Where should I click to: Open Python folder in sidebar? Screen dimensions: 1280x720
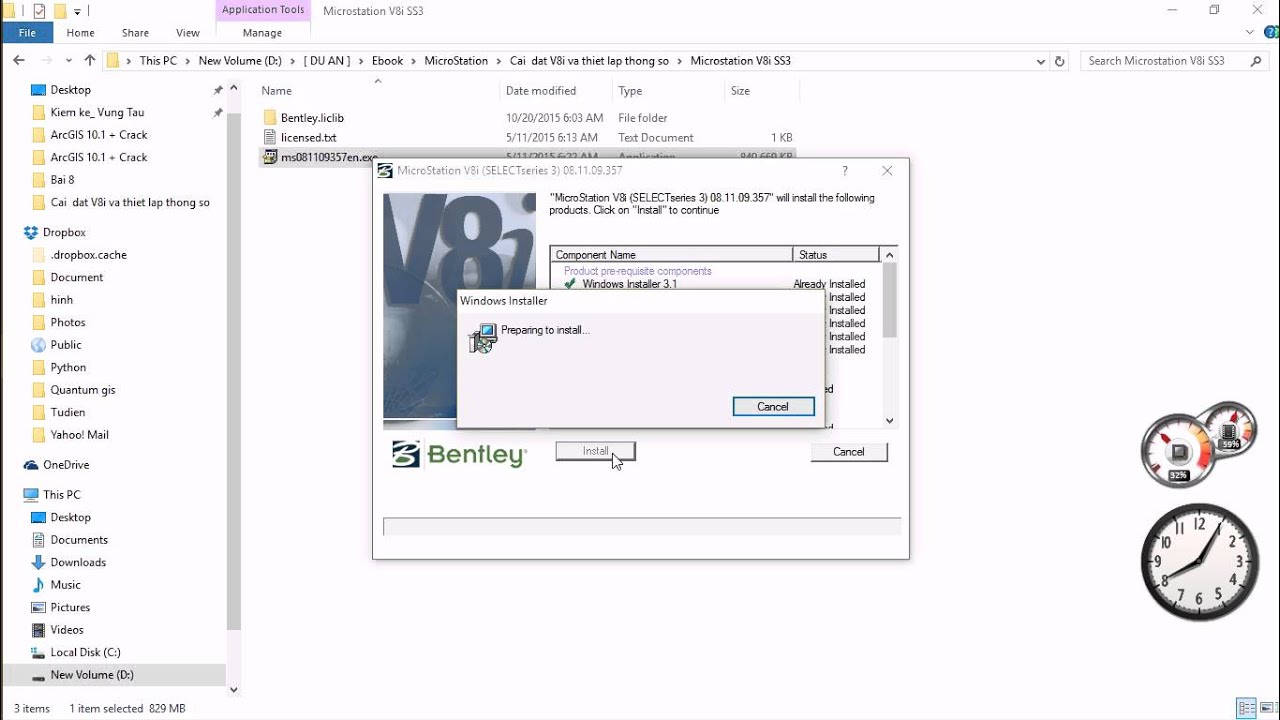68,368
